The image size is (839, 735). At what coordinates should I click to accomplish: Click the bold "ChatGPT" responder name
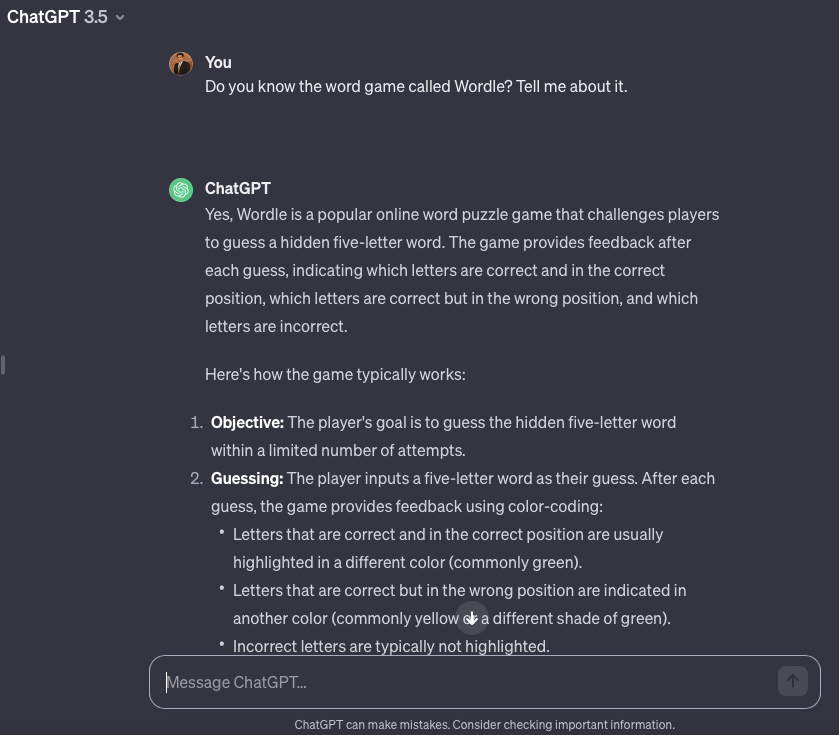click(x=238, y=188)
